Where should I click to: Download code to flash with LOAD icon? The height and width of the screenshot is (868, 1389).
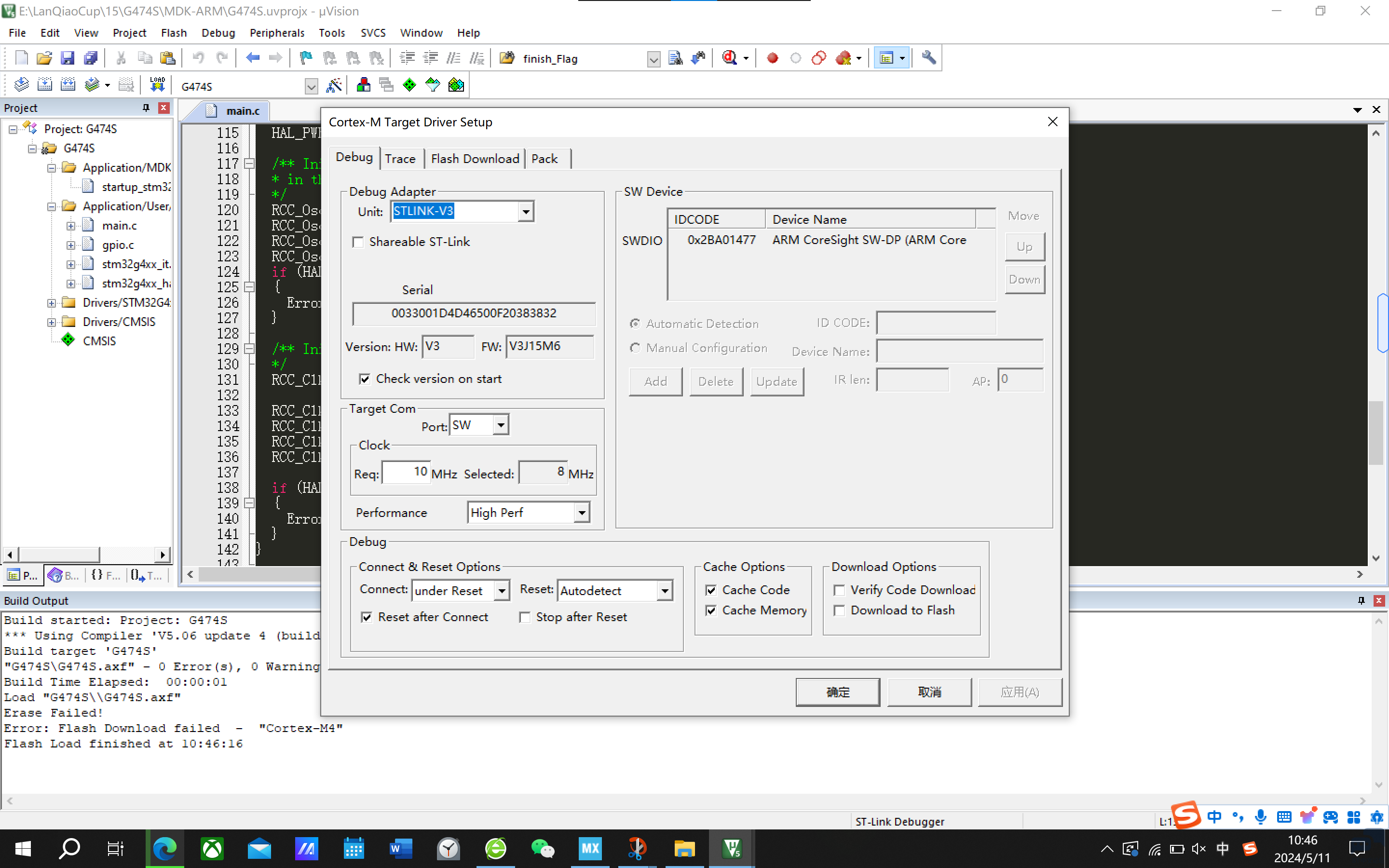click(x=157, y=85)
